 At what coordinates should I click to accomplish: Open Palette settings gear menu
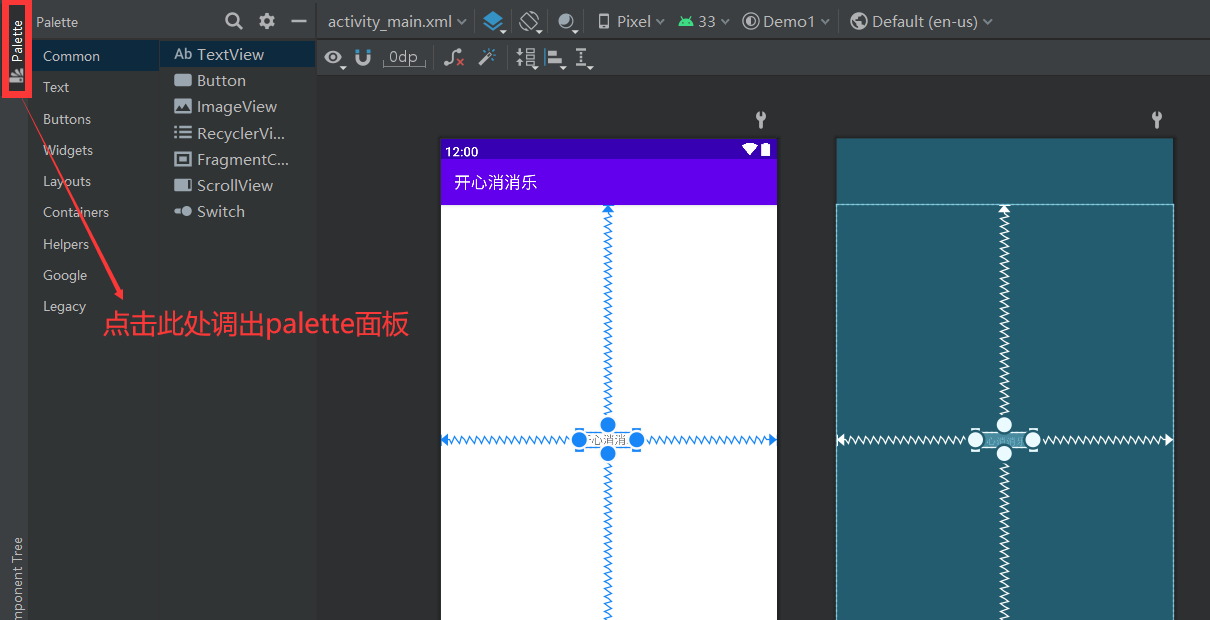267,21
